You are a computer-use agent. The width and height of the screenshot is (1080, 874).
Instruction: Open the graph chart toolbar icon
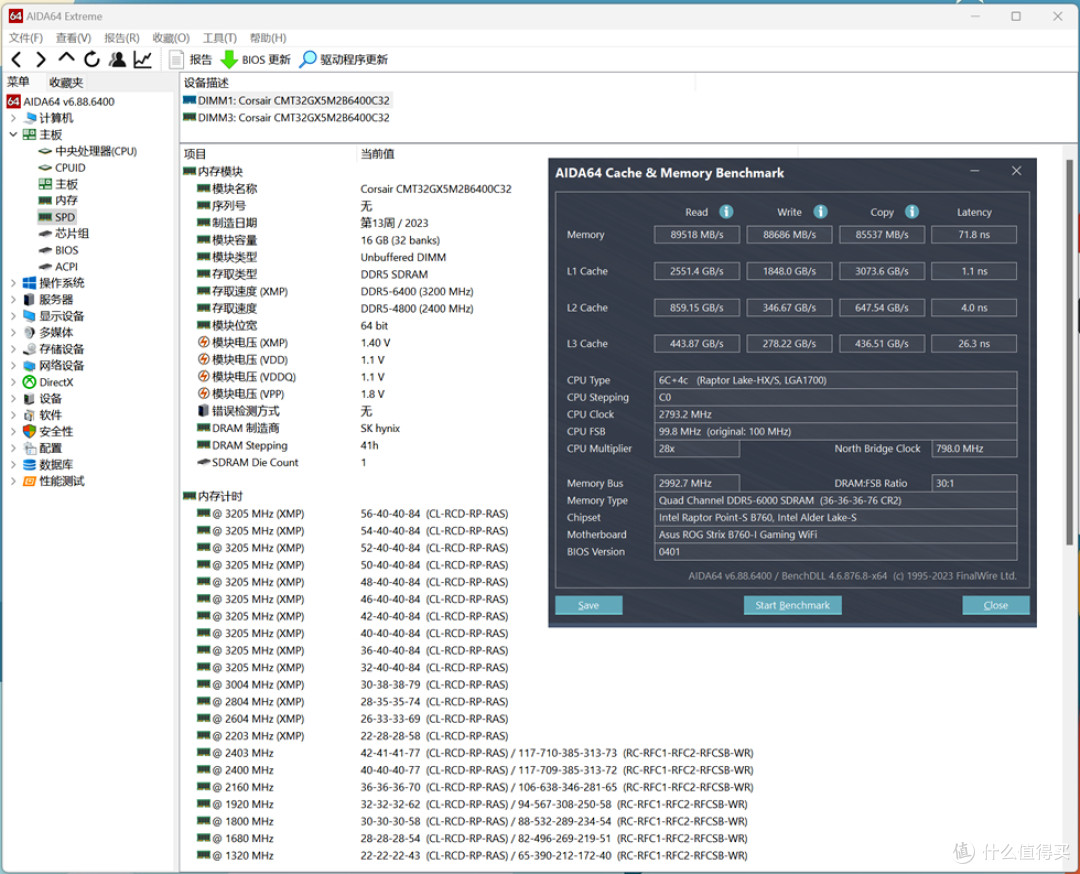[x=143, y=60]
